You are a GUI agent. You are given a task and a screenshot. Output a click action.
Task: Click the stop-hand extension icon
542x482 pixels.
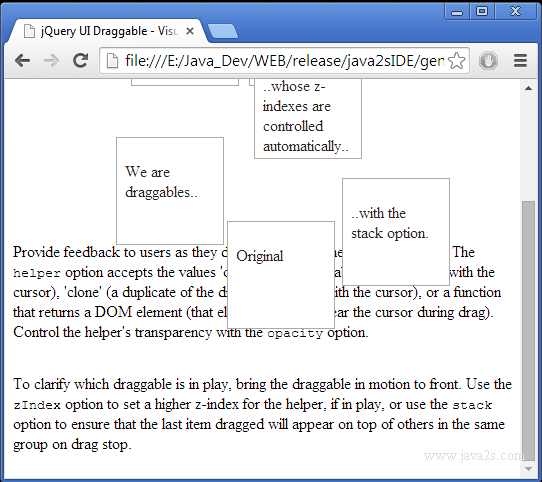point(488,61)
